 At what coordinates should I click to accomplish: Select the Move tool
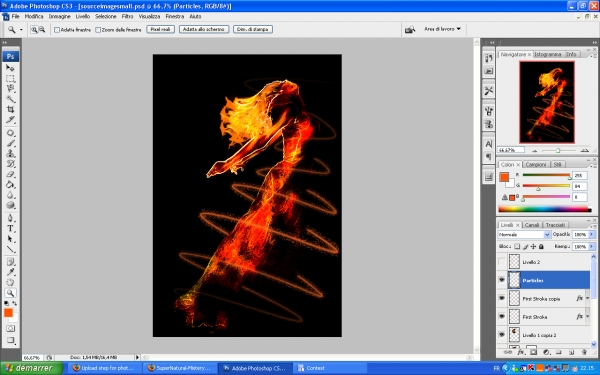pyautogui.click(x=10, y=68)
